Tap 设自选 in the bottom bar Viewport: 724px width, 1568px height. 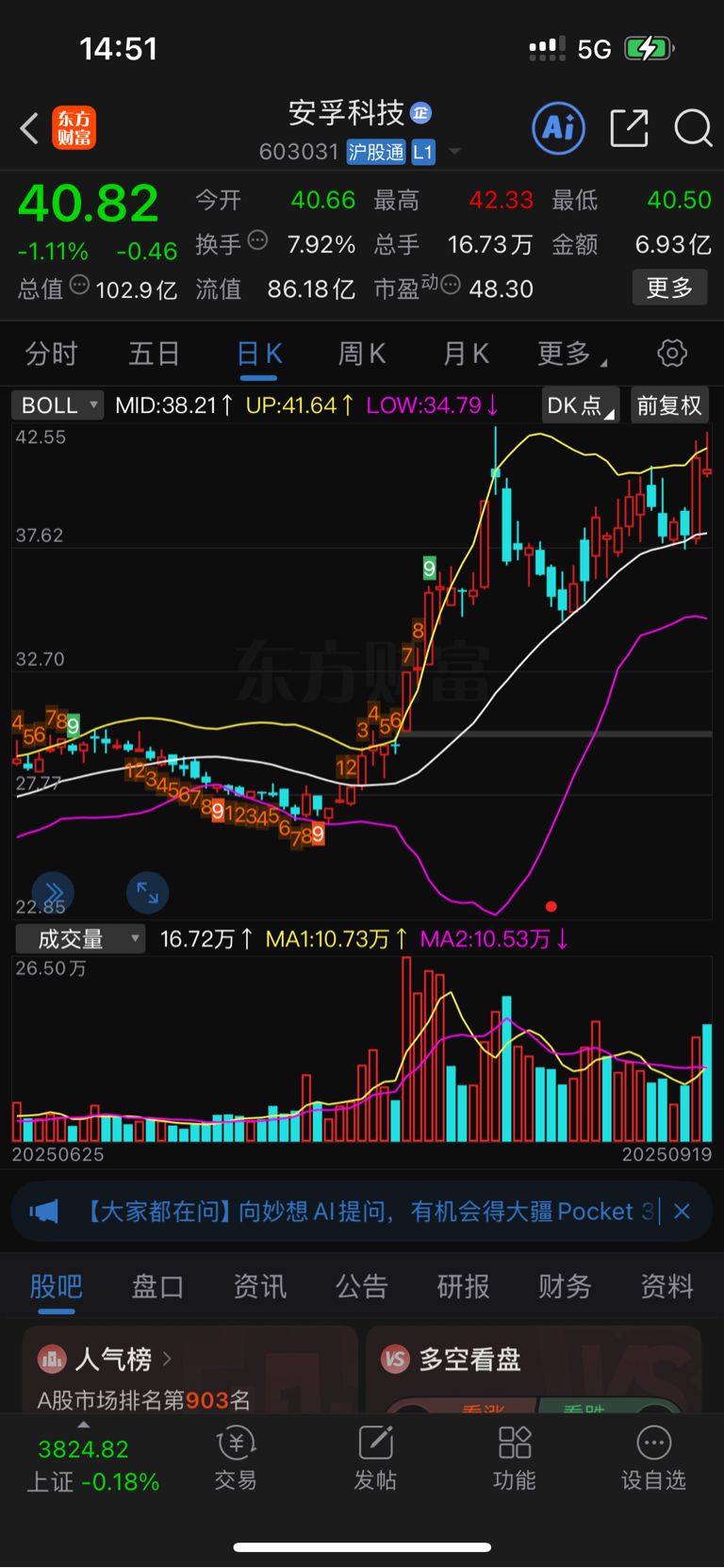(x=653, y=1460)
